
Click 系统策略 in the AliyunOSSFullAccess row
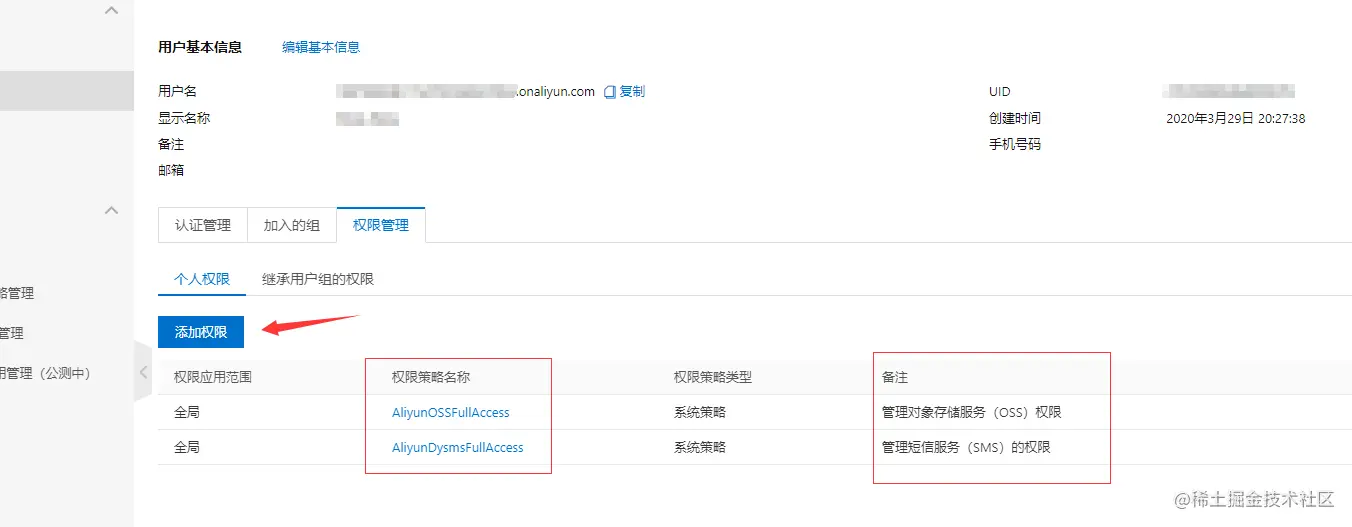click(x=700, y=412)
